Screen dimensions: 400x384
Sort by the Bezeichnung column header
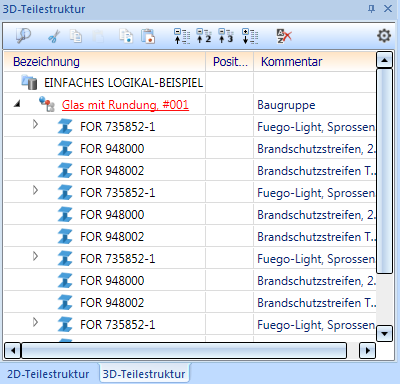pos(105,62)
